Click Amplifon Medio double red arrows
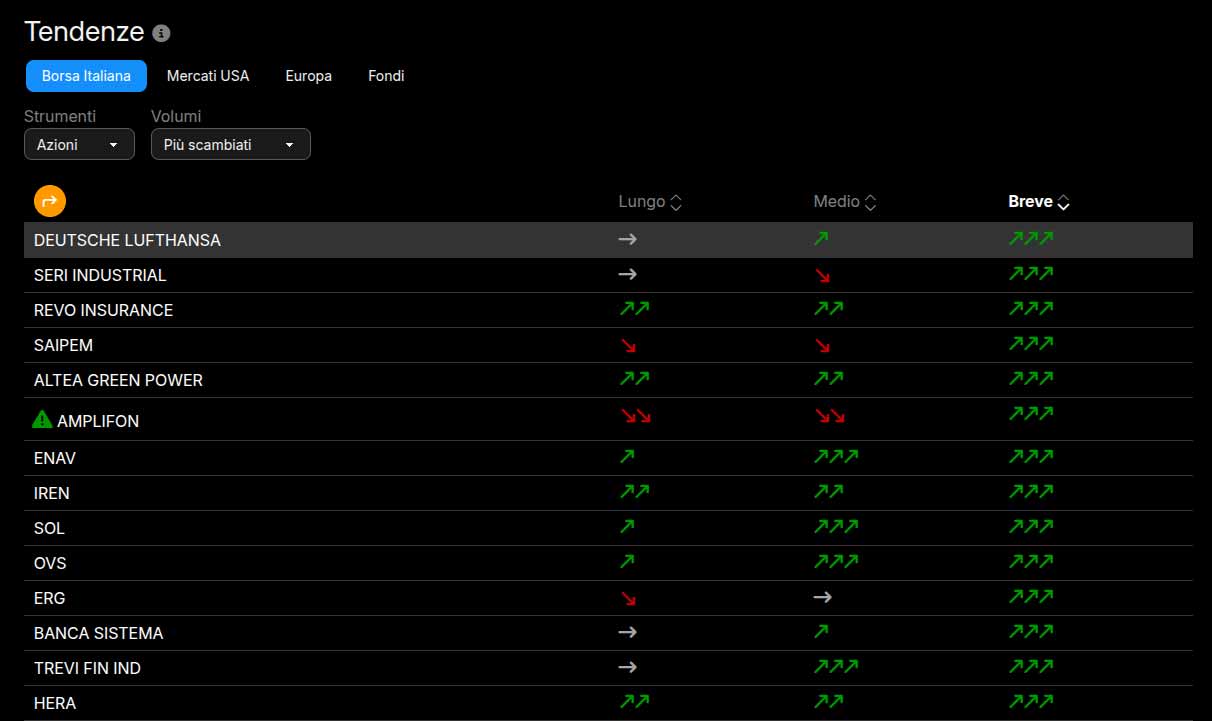Image resolution: width=1212 pixels, height=721 pixels. [x=830, y=415]
